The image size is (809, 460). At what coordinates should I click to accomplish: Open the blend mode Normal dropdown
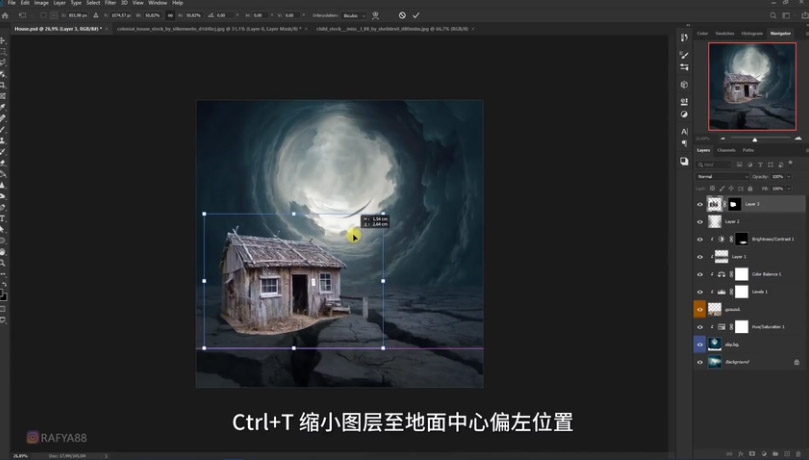coord(722,176)
